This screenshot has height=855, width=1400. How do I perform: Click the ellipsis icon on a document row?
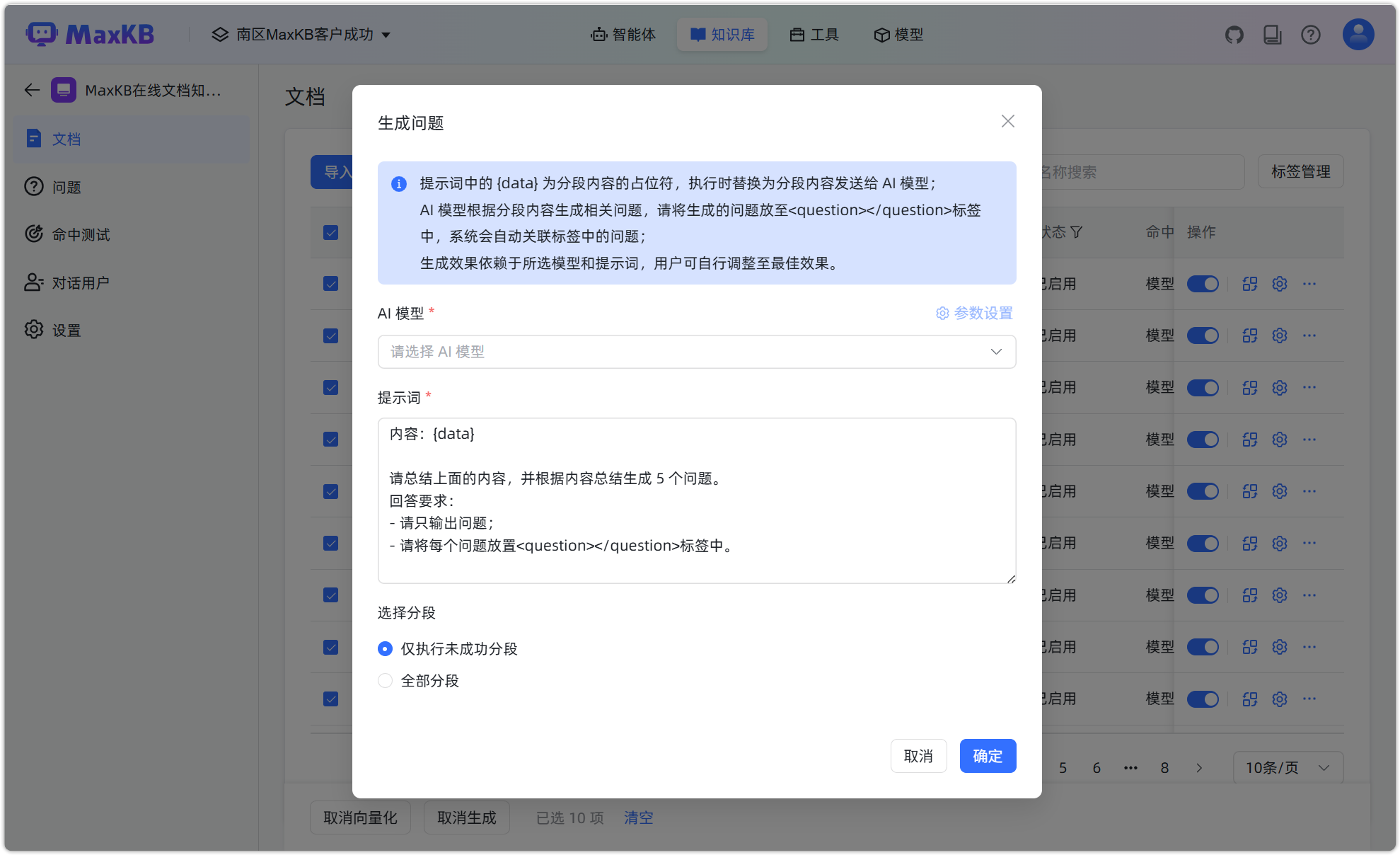[1309, 284]
